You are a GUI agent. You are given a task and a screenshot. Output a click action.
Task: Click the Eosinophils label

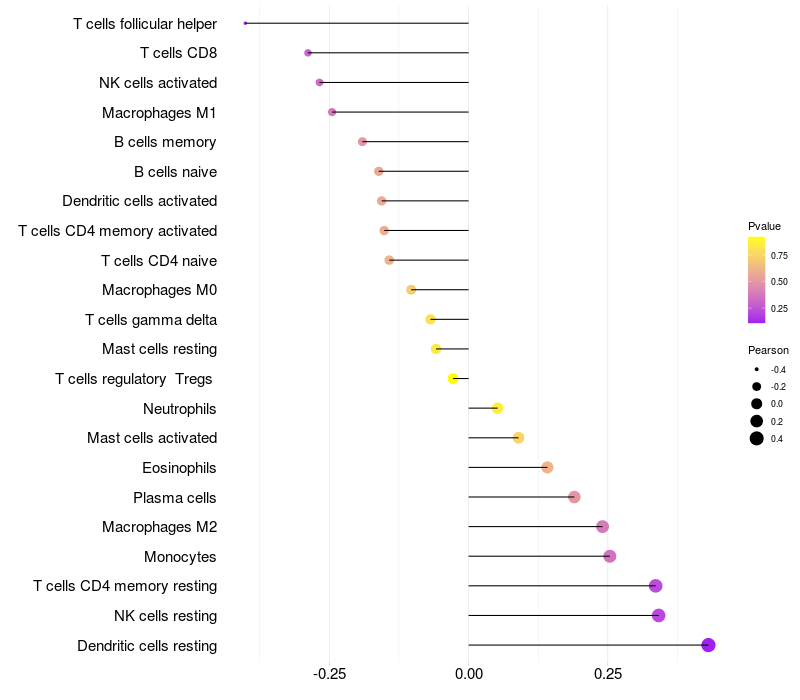click(179, 468)
